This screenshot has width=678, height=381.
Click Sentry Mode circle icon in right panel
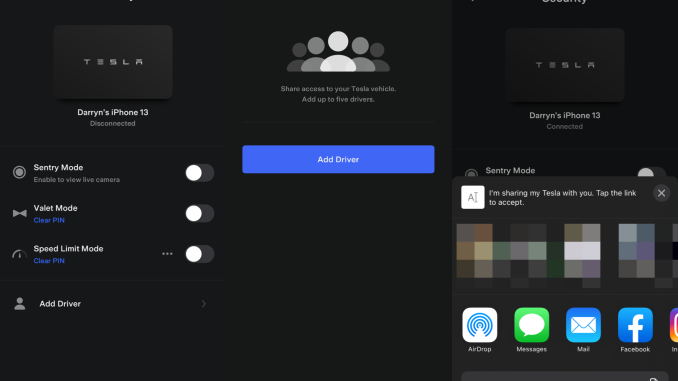(471, 173)
